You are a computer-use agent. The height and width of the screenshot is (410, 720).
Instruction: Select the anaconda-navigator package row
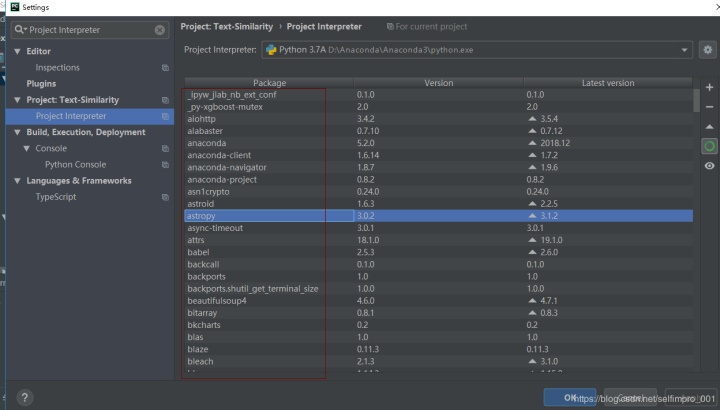[x=439, y=167]
